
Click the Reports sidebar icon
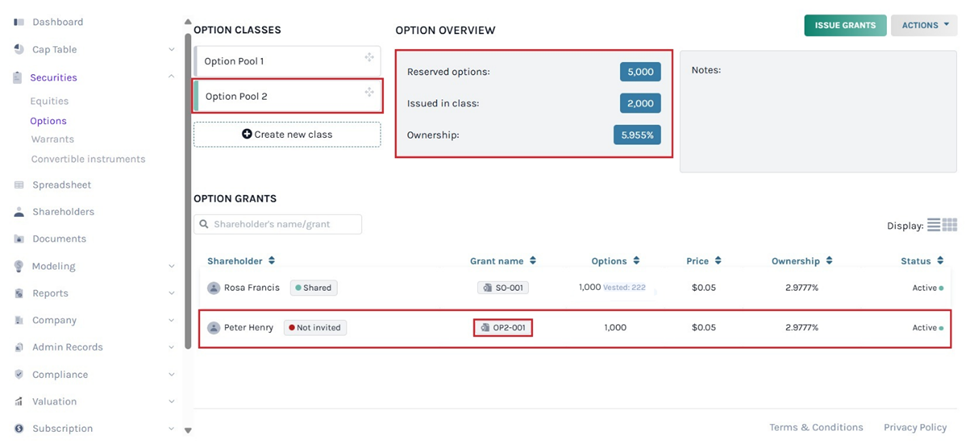(x=19, y=293)
